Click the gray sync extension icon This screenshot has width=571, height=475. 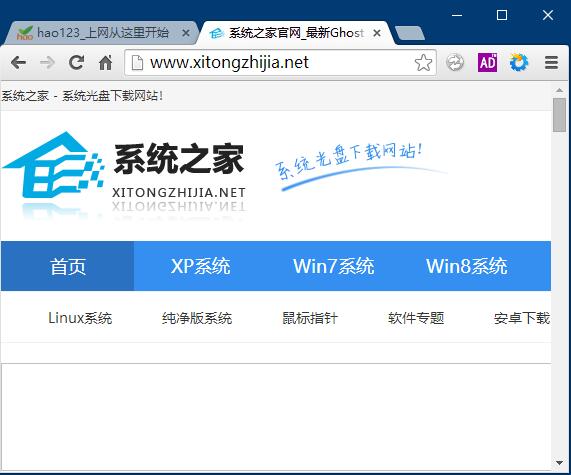[x=455, y=63]
